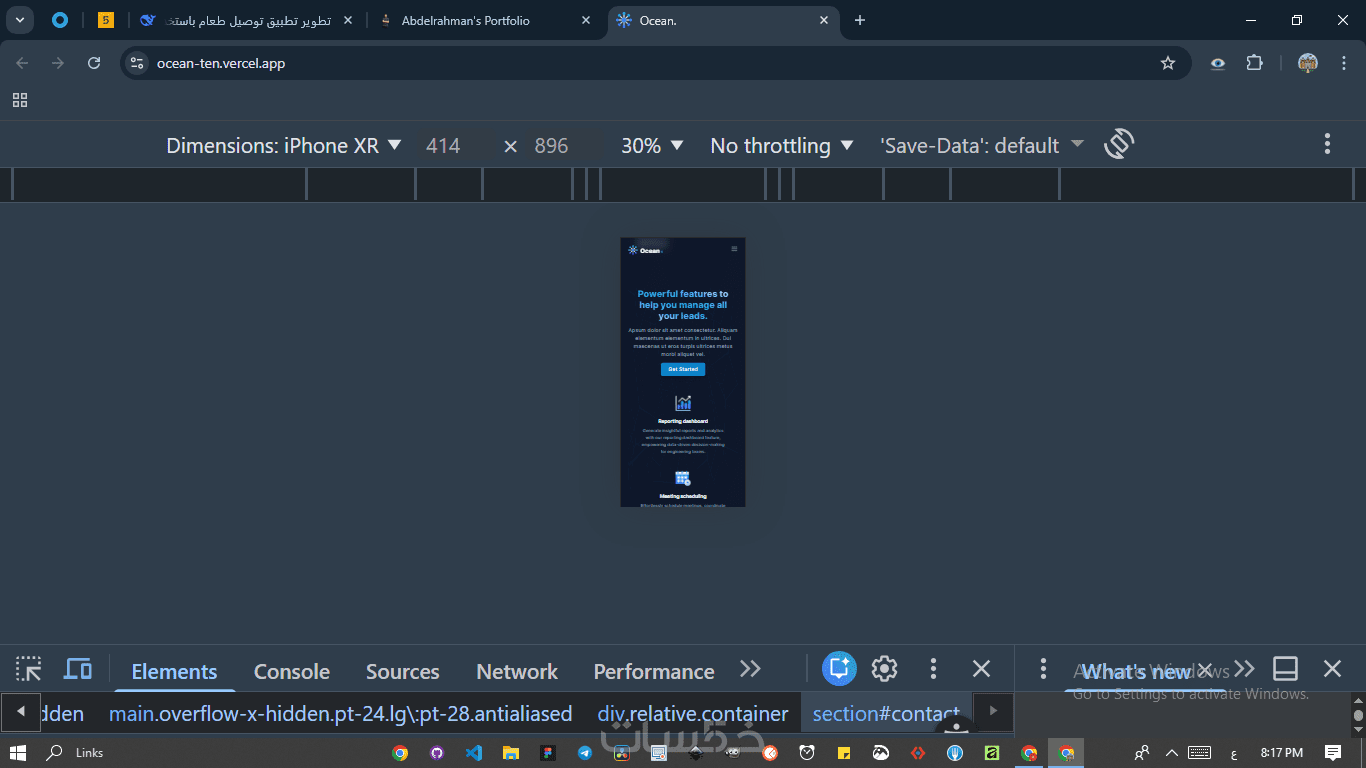Screen dimensions: 1366x768
Task: Click the "Reporting dashboard" heading text
Action: pyautogui.click(x=683, y=421)
